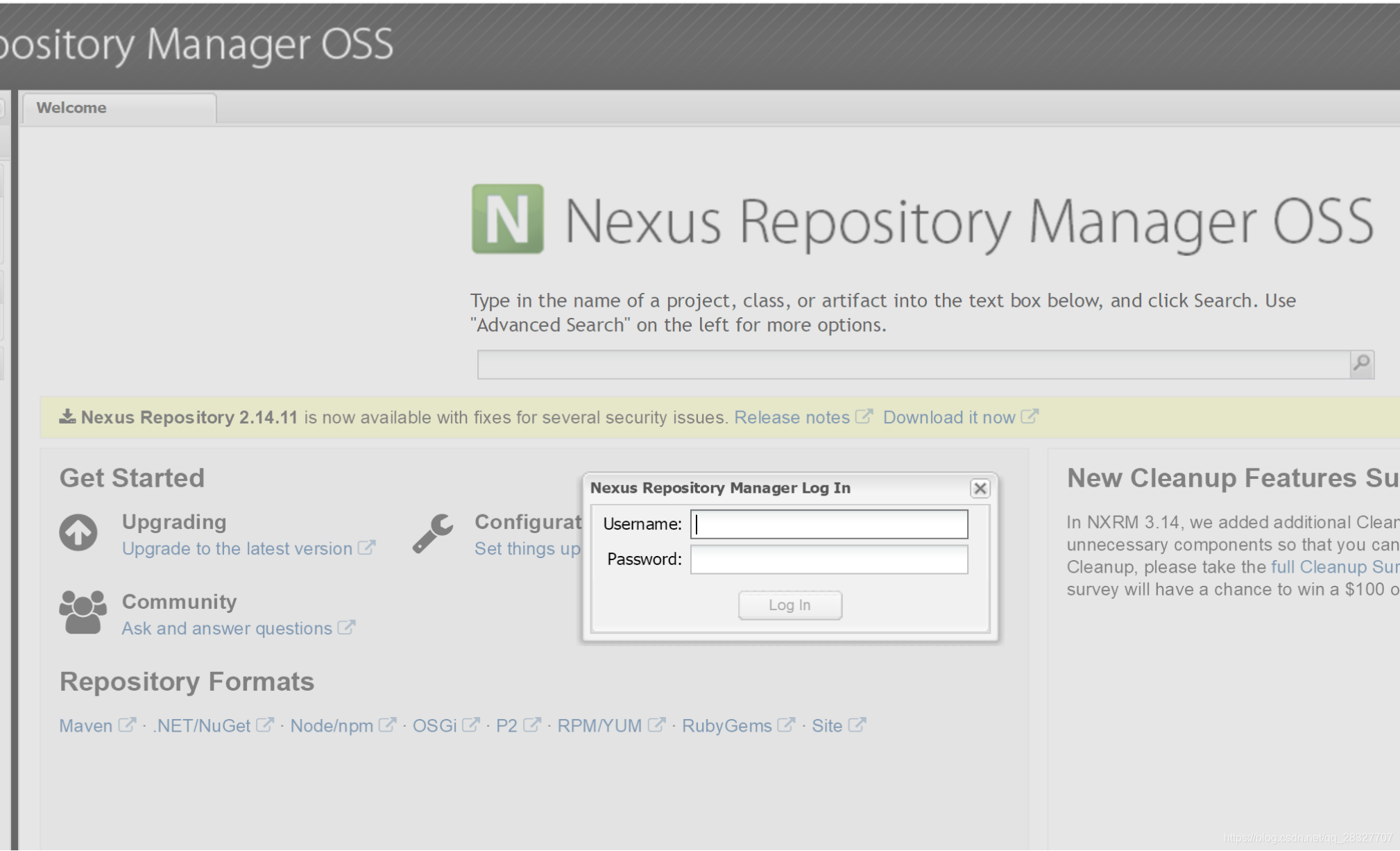Open the Release notes link
1400x851 pixels.
(x=792, y=417)
